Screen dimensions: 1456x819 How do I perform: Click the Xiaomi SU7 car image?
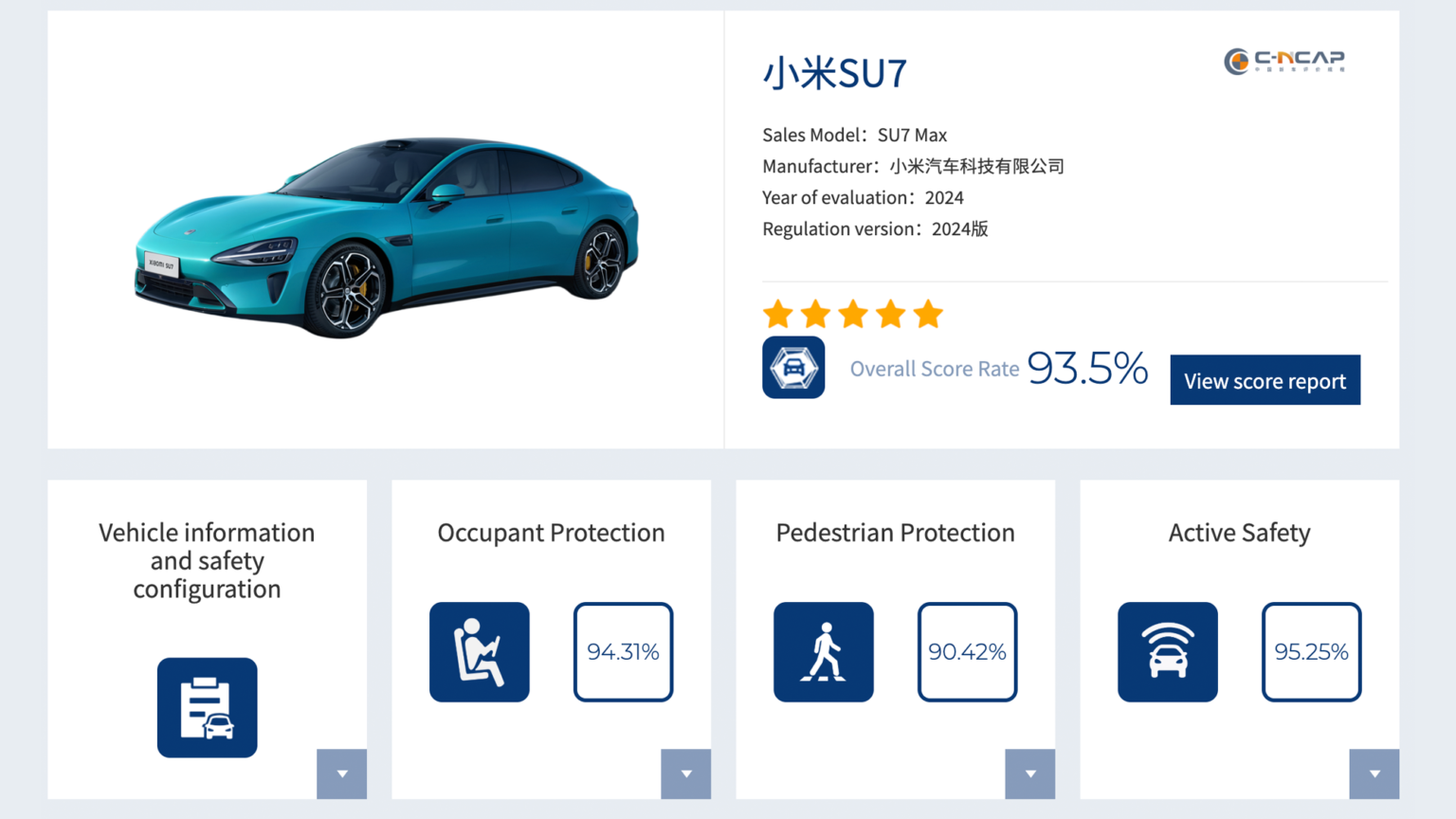(x=387, y=237)
